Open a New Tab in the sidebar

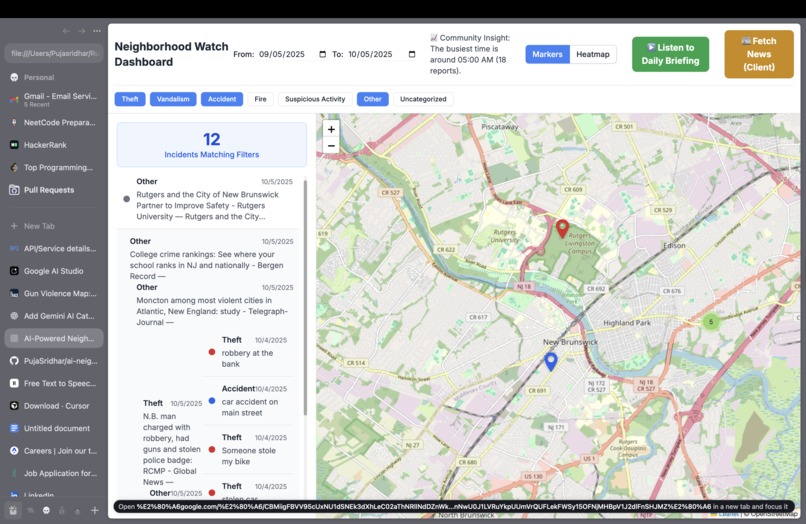(54, 226)
